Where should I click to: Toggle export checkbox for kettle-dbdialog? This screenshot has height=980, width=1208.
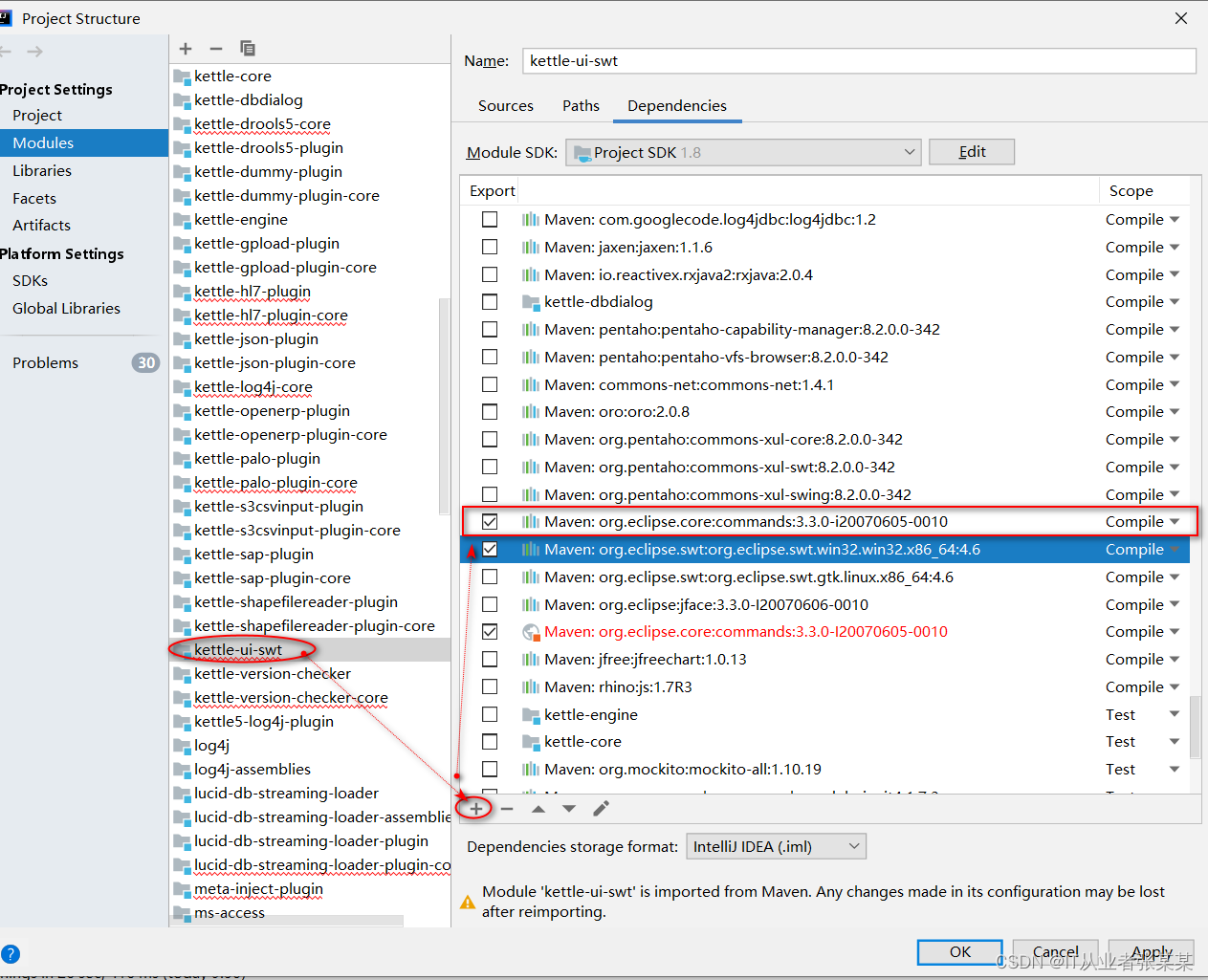tap(490, 302)
